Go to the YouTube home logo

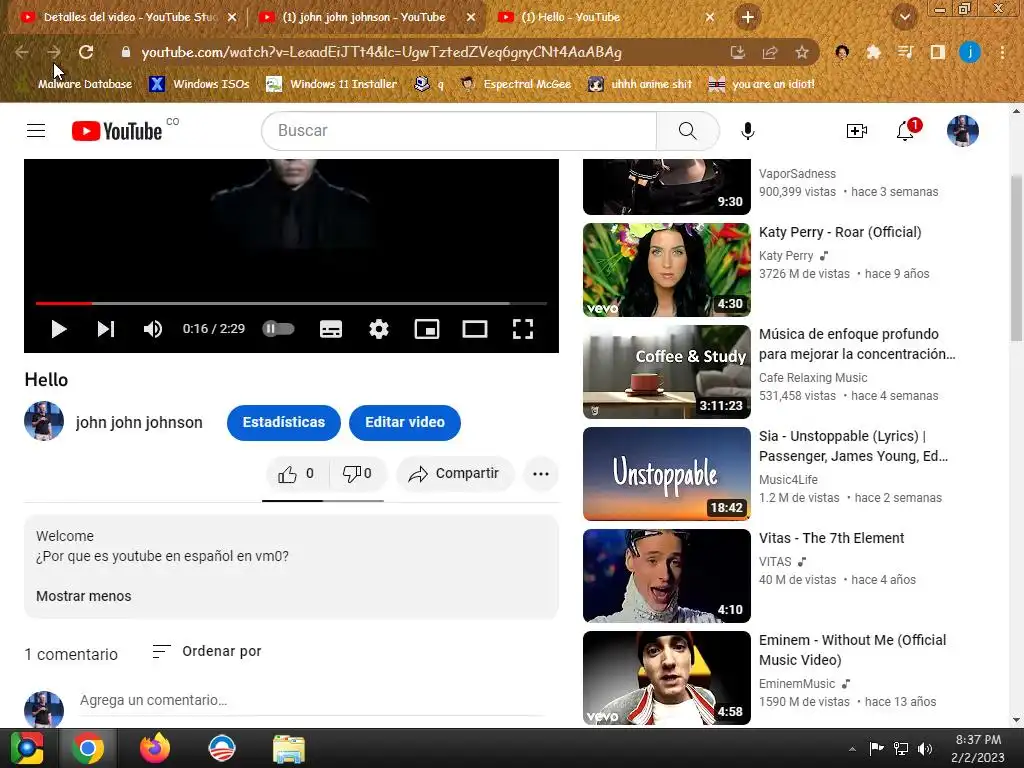[117, 131]
